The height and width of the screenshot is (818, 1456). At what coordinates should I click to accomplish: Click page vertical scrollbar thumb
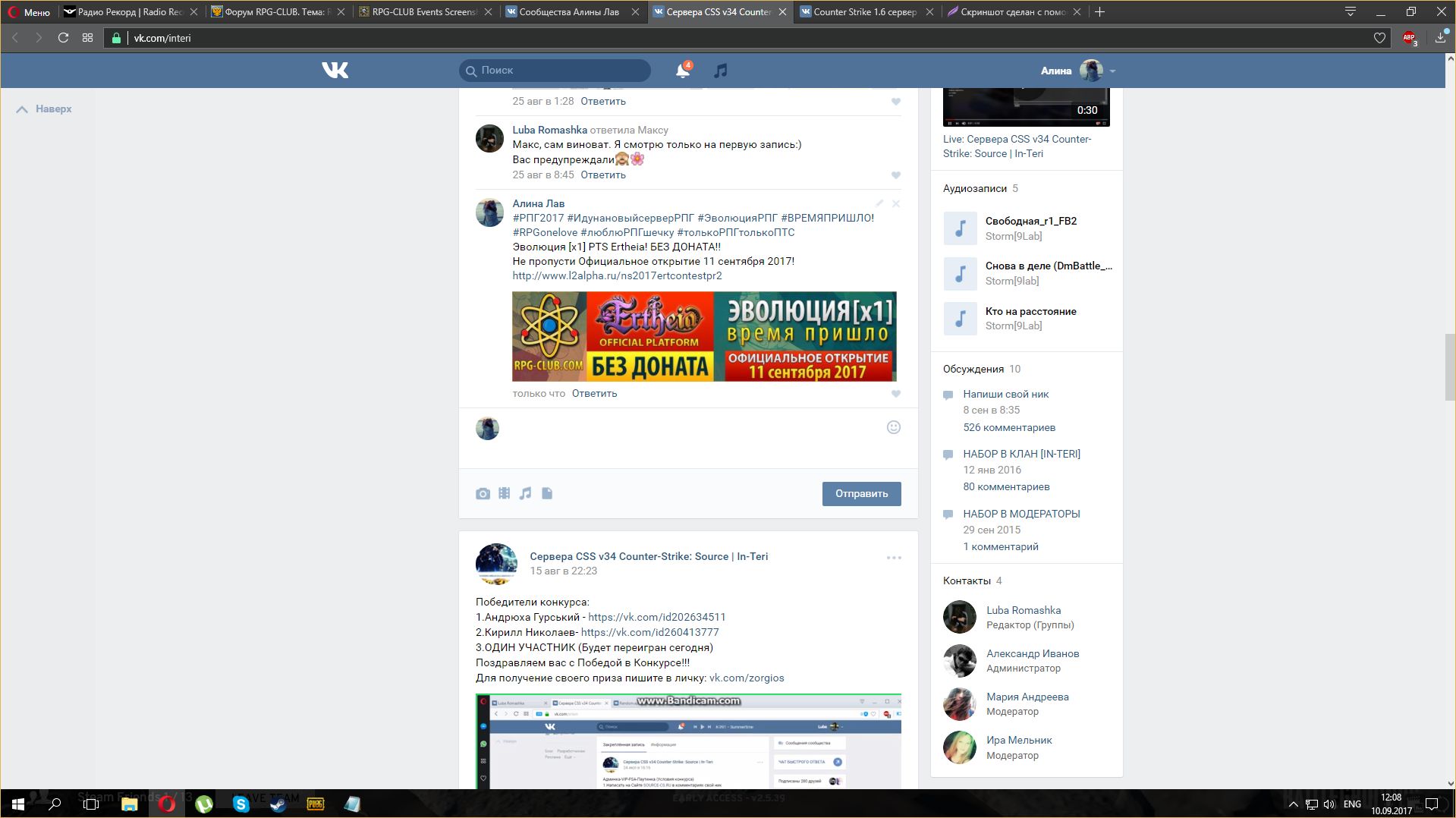click(1450, 367)
